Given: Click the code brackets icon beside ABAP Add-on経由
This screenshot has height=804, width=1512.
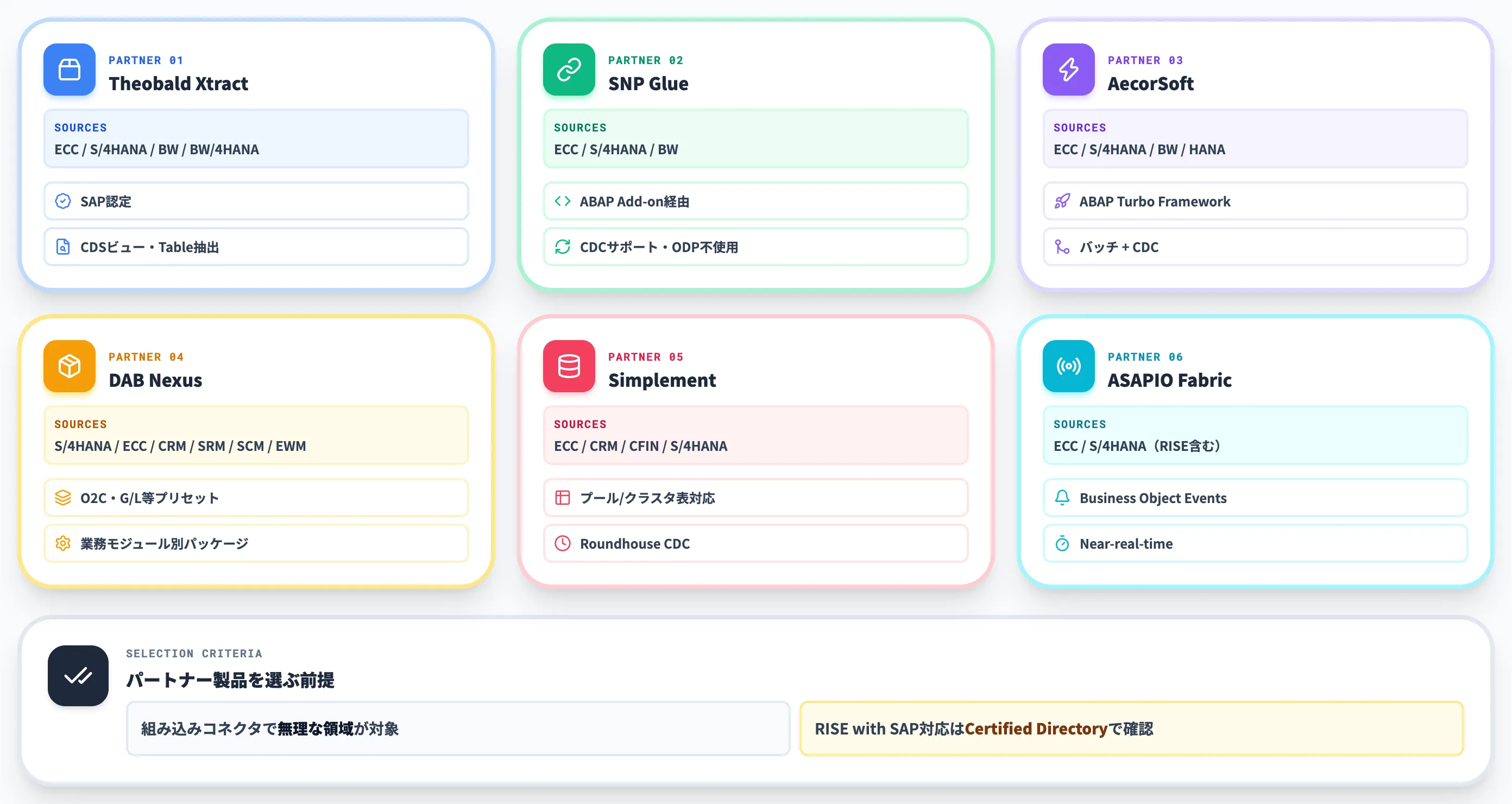Looking at the screenshot, I should (562, 201).
